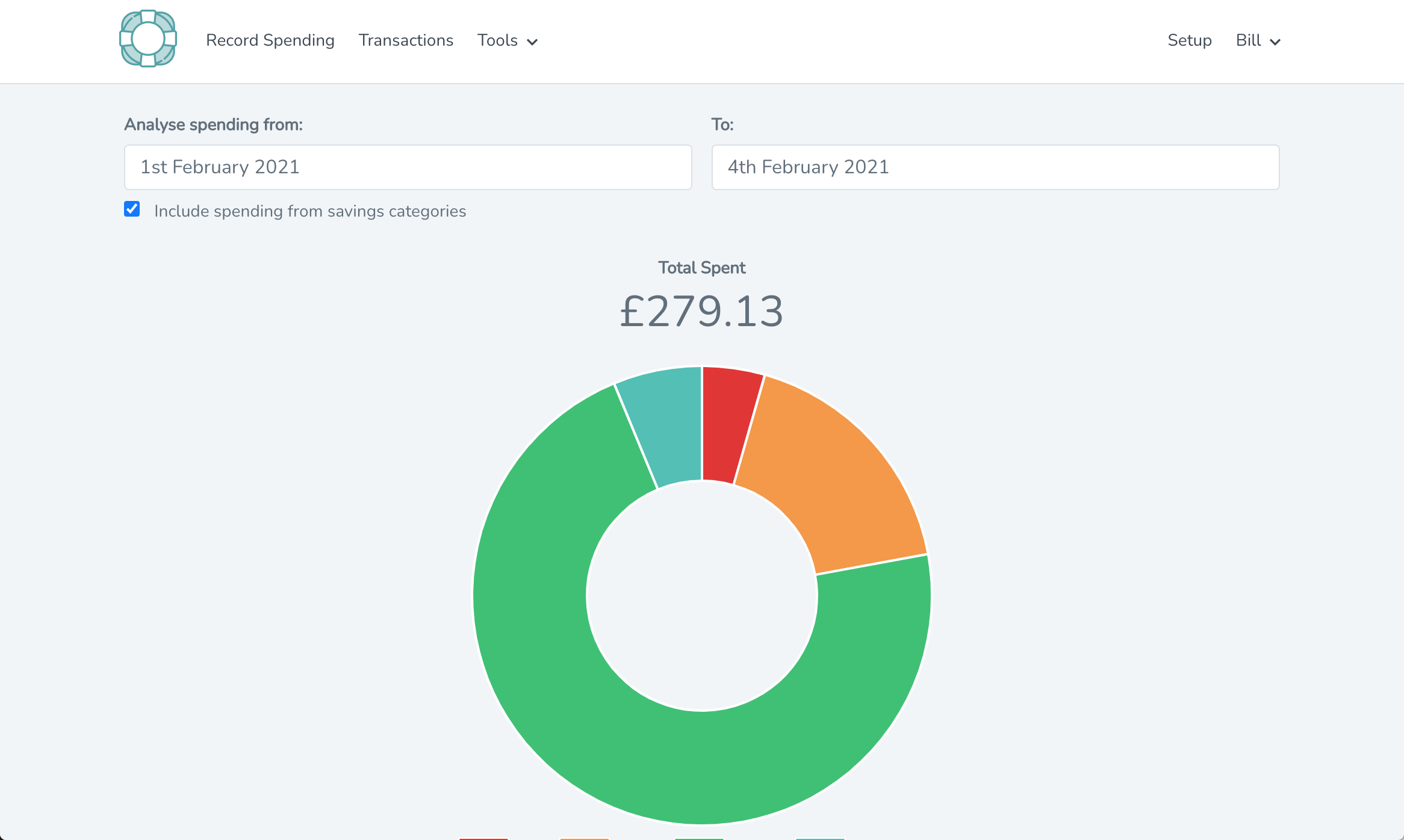Click the empty center of the donut chart

[701, 596]
